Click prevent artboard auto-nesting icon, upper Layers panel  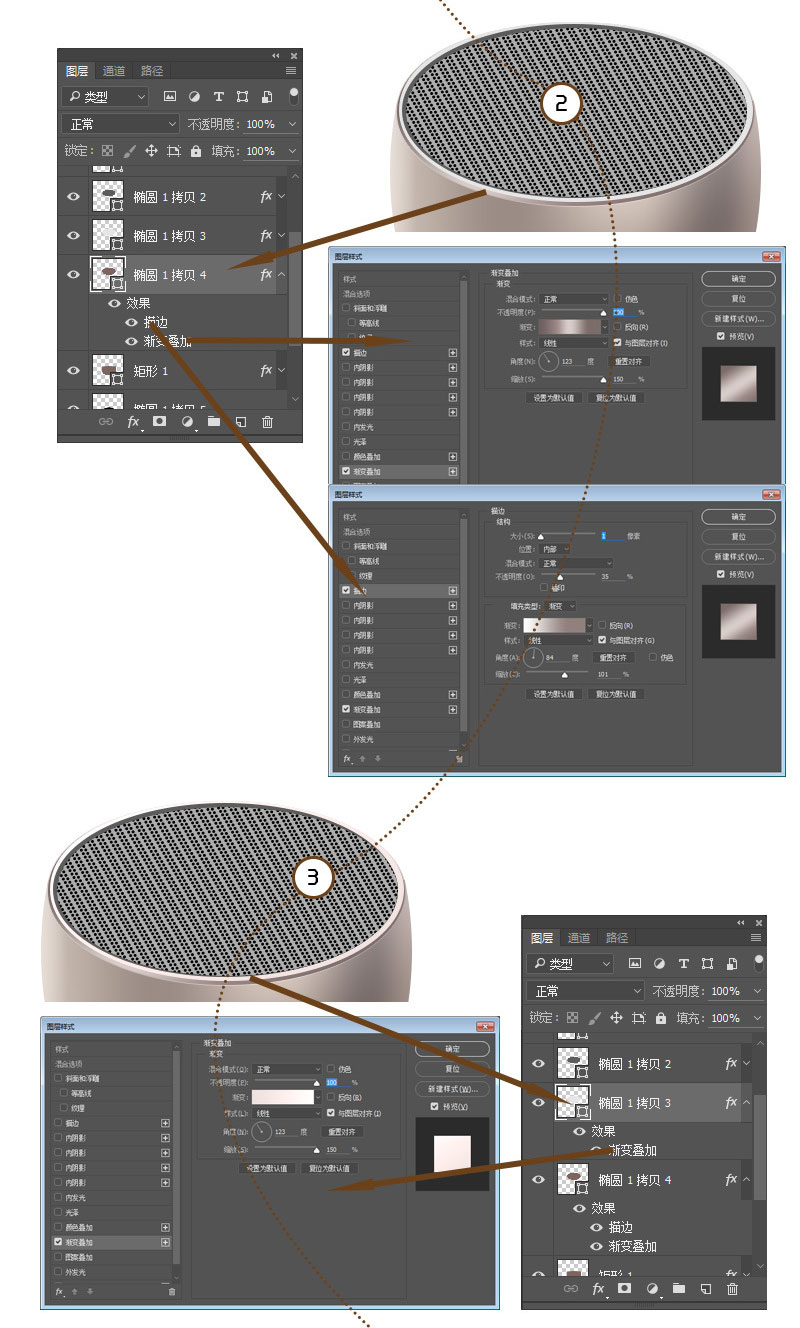(174, 151)
